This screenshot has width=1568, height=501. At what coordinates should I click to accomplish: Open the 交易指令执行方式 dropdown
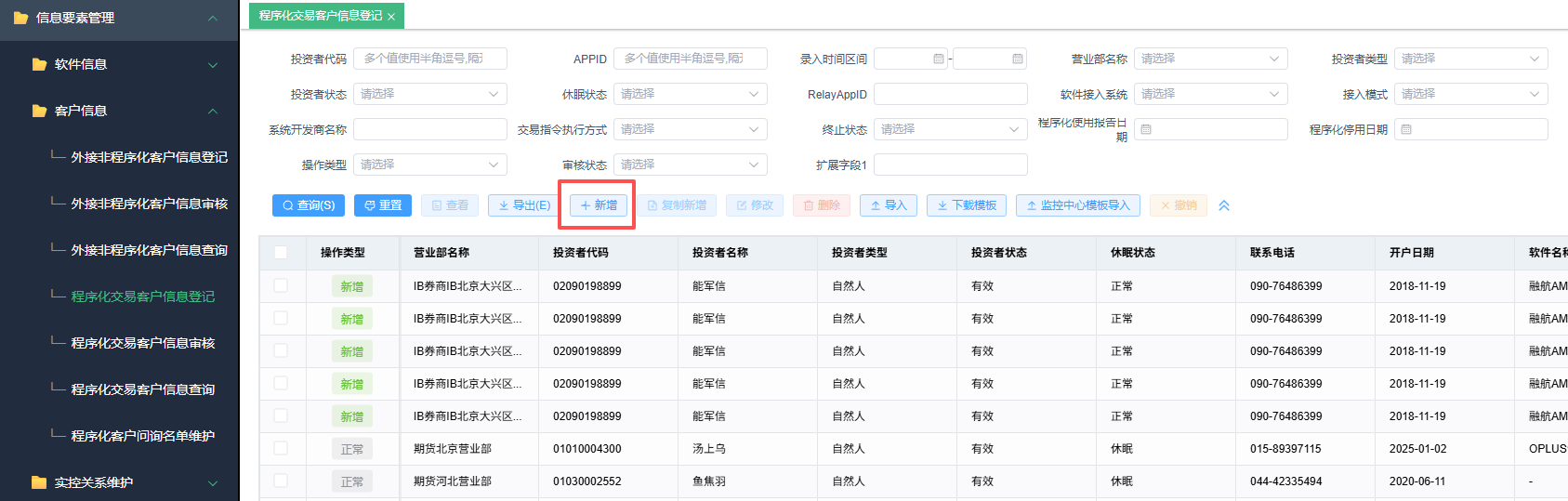[690, 129]
